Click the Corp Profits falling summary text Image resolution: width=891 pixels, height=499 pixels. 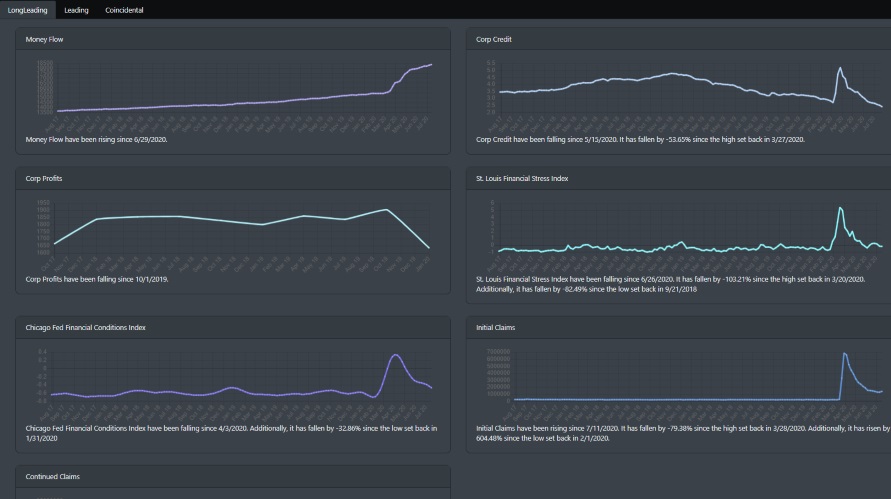97,280
